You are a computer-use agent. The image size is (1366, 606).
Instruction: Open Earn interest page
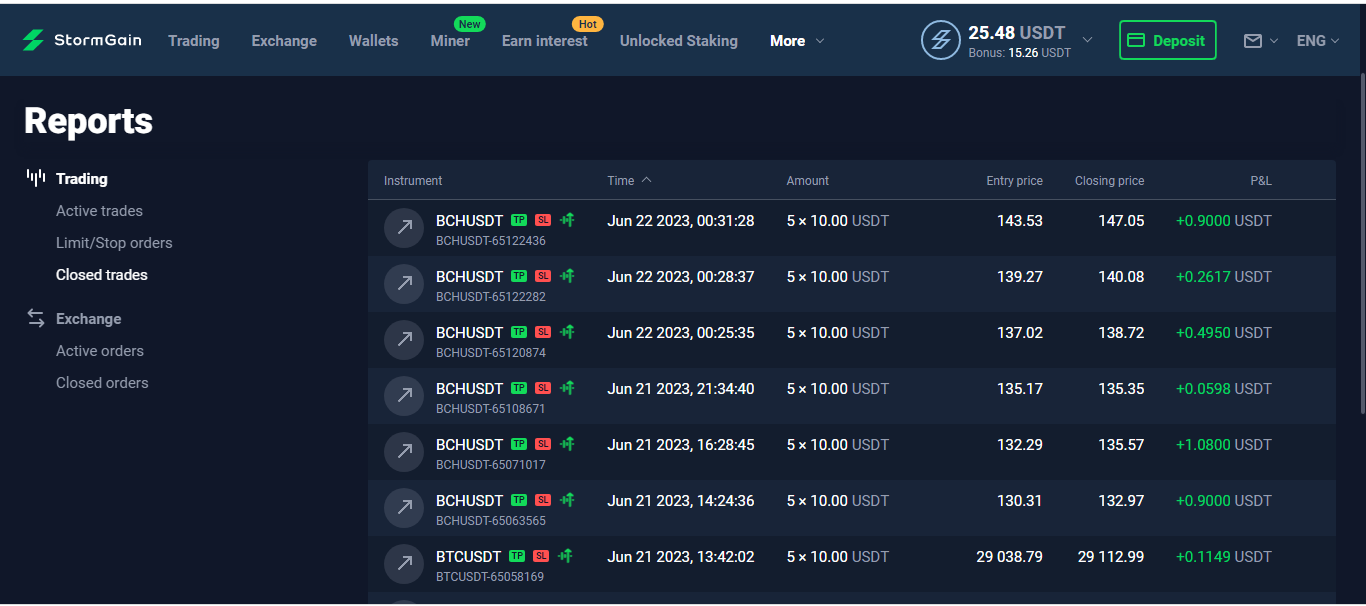click(x=545, y=41)
